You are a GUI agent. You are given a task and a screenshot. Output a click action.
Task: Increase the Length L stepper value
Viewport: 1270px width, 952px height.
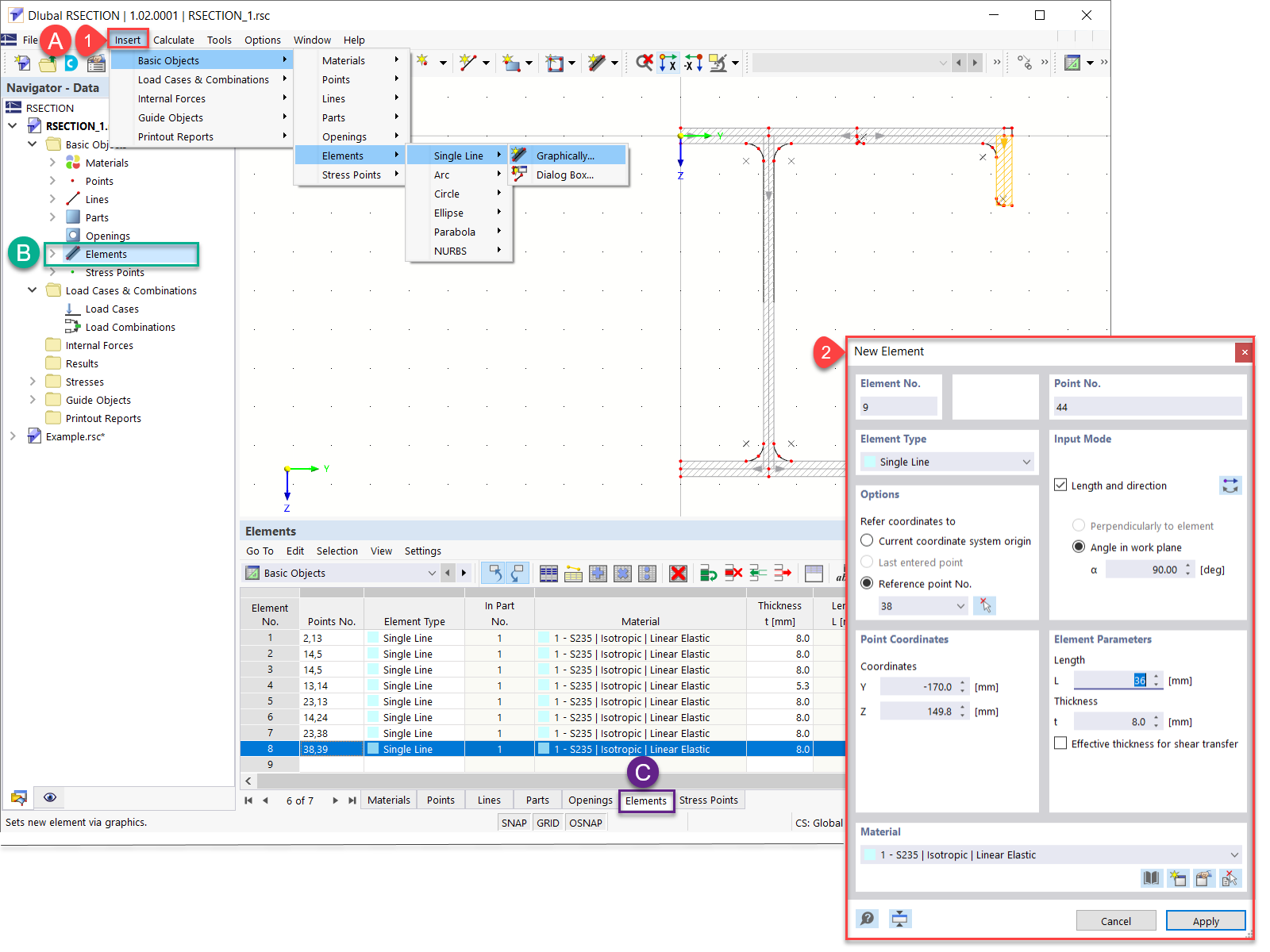pyautogui.click(x=1156, y=677)
